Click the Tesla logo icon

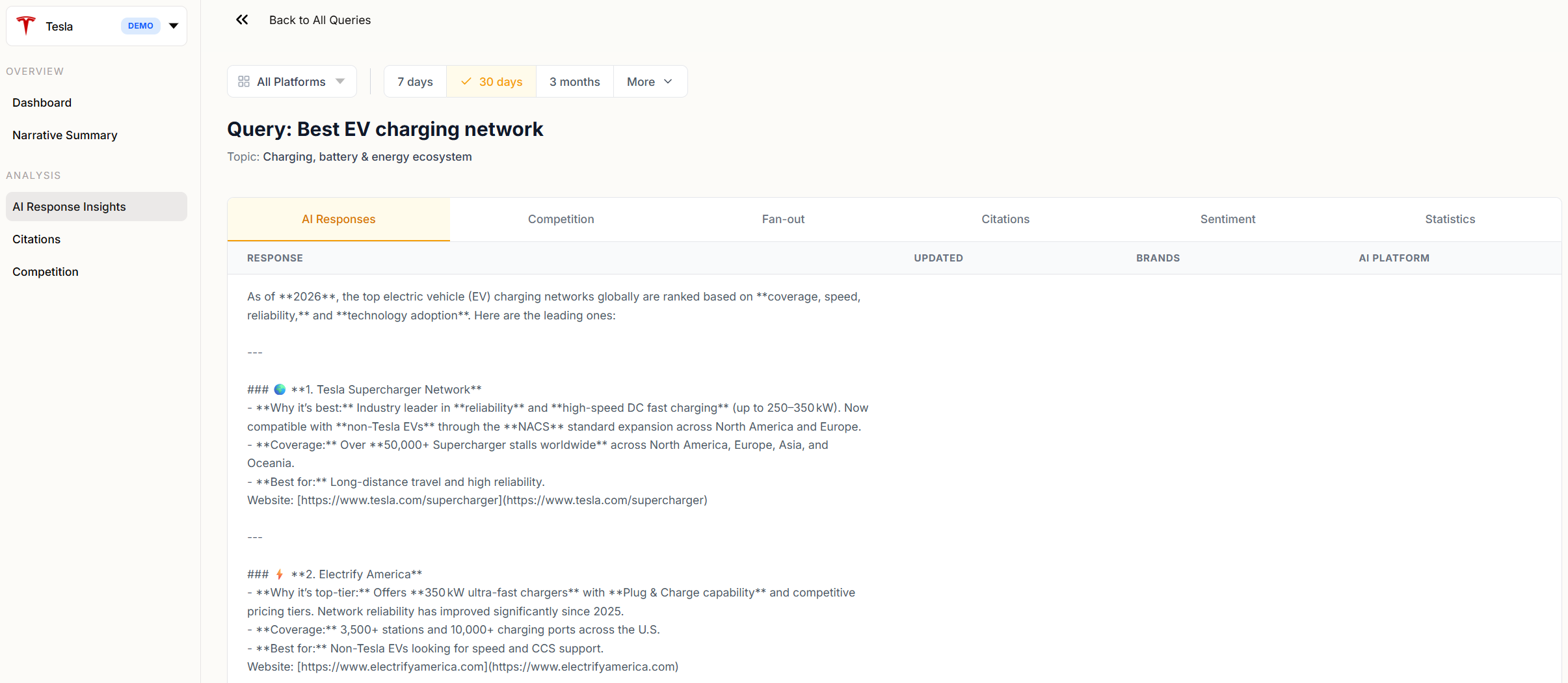(x=26, y=26)
